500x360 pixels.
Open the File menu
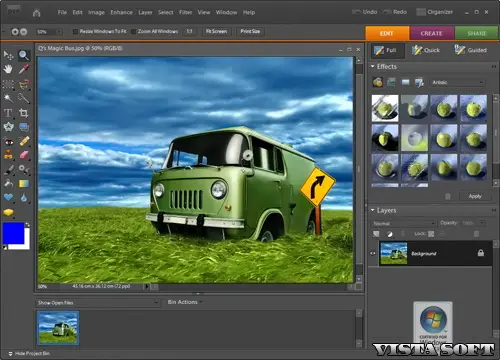pyautogui.click(x=62, y=13)
